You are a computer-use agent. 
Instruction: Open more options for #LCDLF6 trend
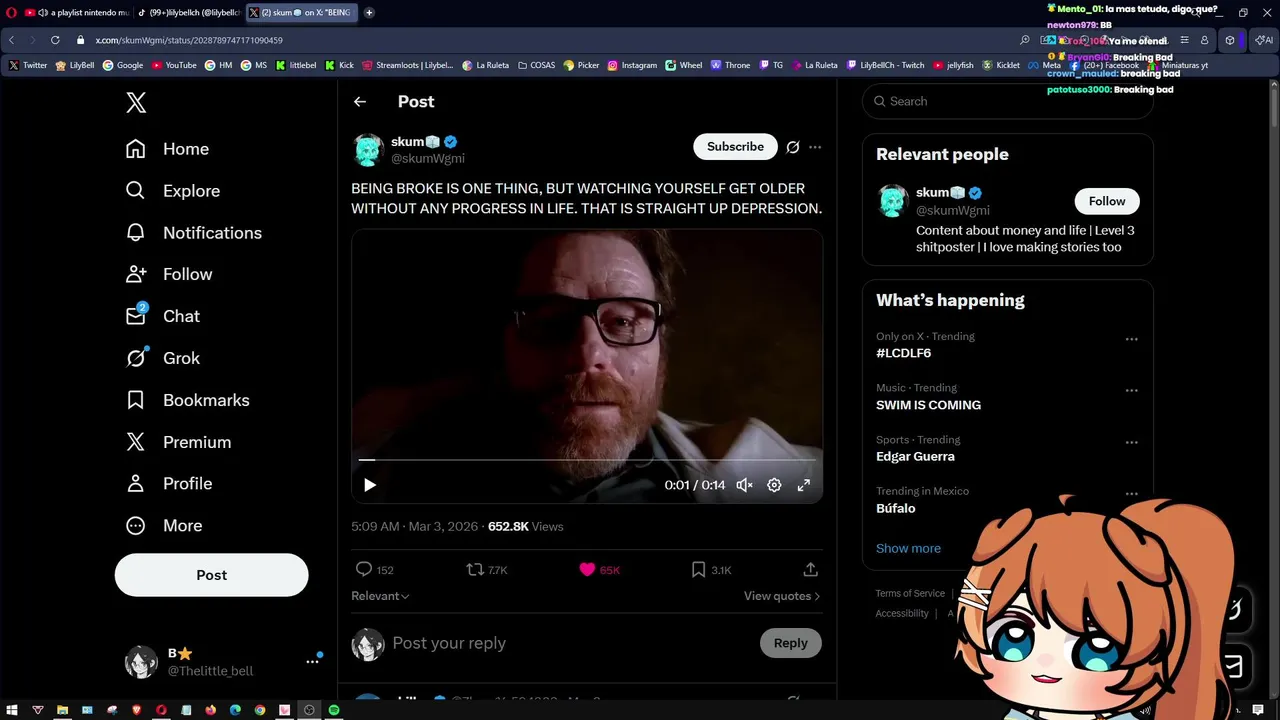[1132, 339]
